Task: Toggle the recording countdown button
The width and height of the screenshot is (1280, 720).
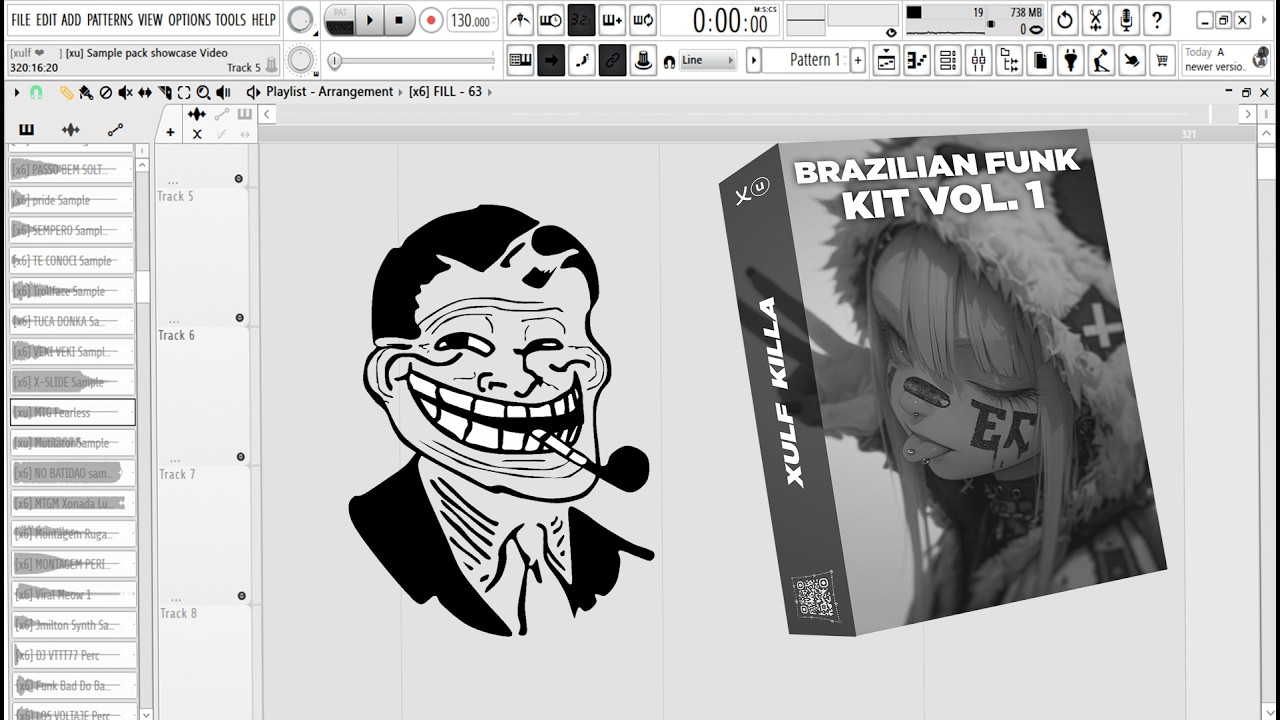Action: (581, 20)
